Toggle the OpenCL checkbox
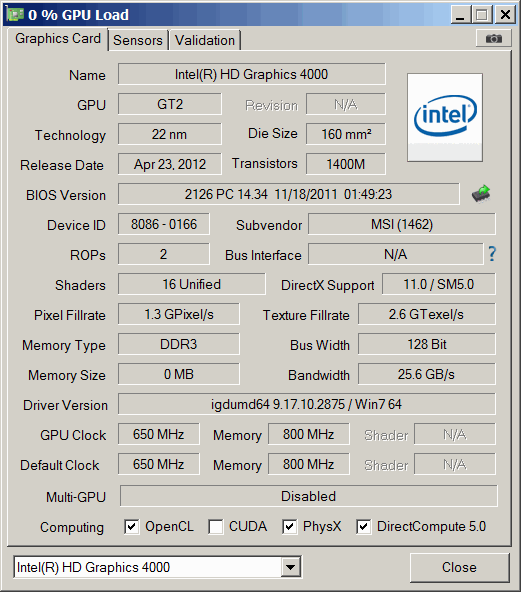521x592 pixels. pos(131,527)
